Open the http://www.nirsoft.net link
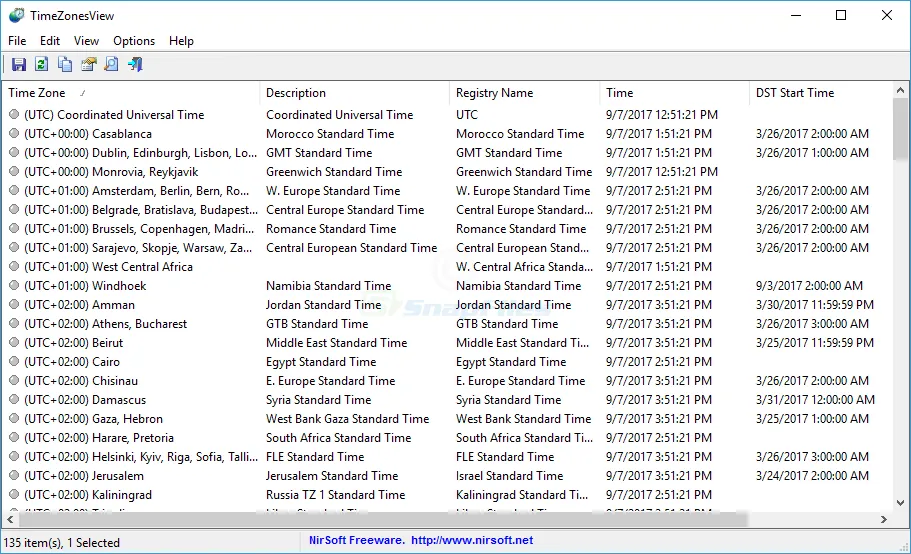911x554 pixels. point(472,540)
